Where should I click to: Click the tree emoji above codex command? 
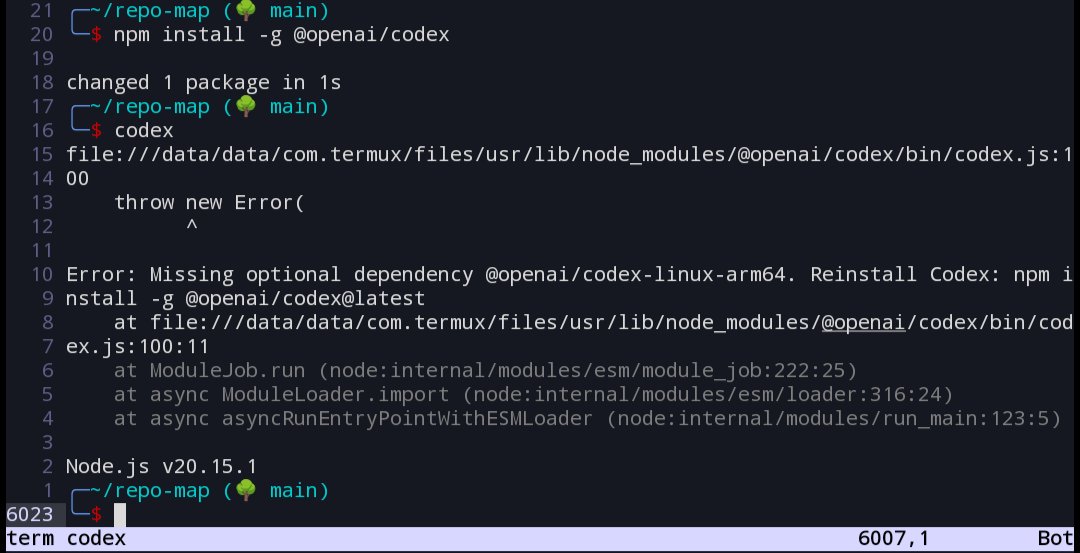pyautogui.click(x=246, y=106)
